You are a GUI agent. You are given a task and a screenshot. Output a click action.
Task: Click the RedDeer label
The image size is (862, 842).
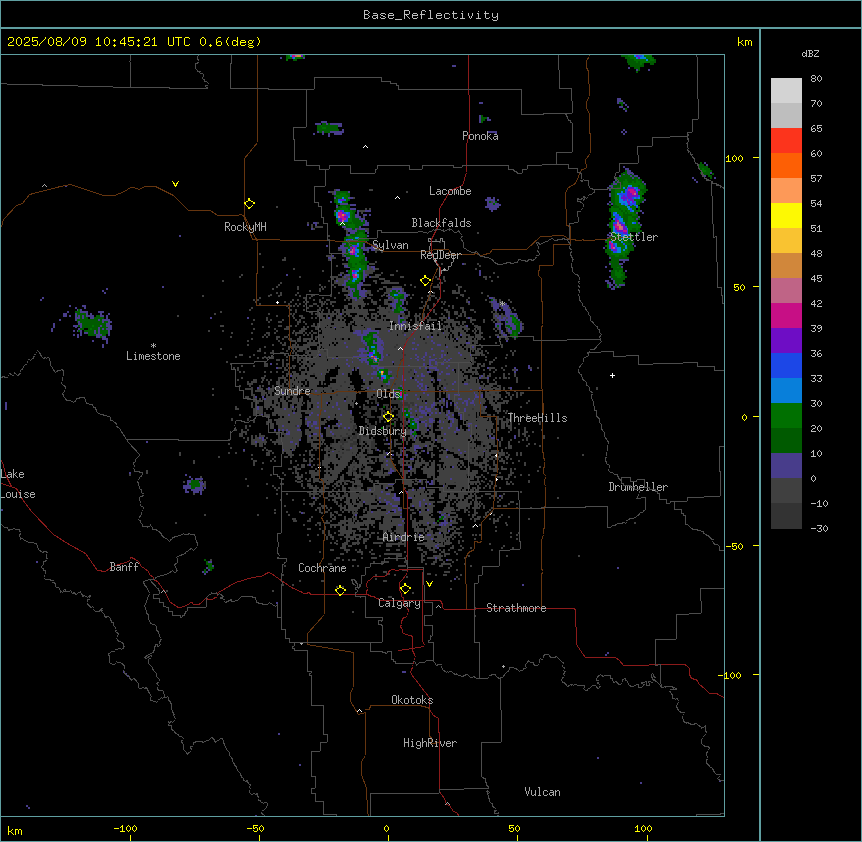(440, 255)
